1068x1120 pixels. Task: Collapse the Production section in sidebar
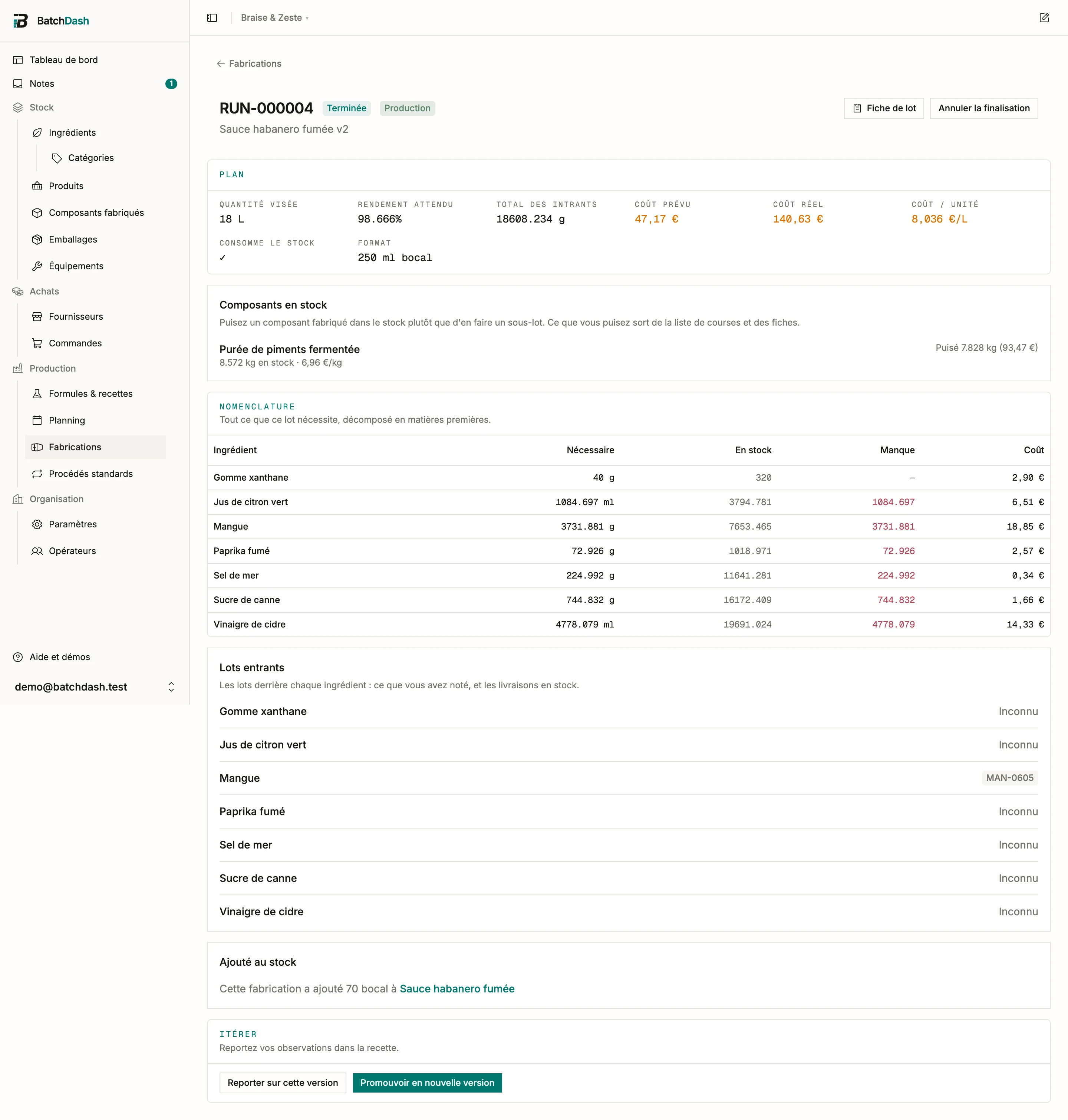point(52,368)
